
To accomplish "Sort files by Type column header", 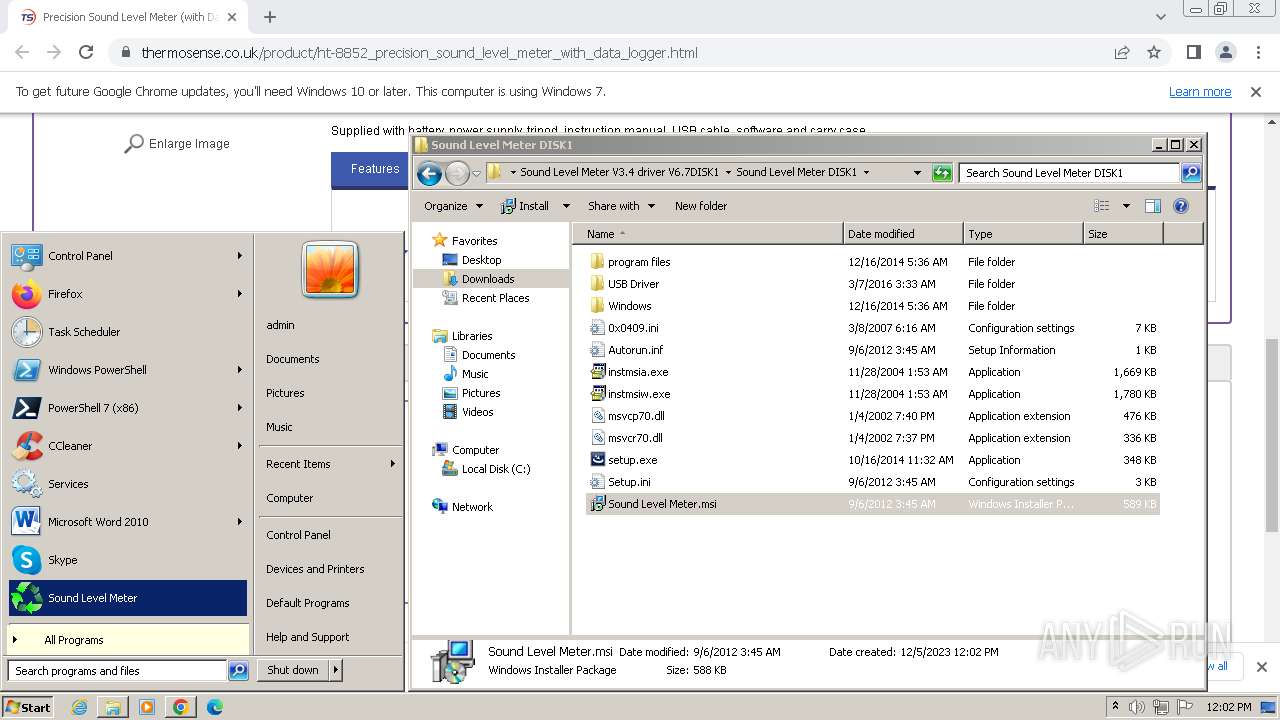I will click(1023, 234).
